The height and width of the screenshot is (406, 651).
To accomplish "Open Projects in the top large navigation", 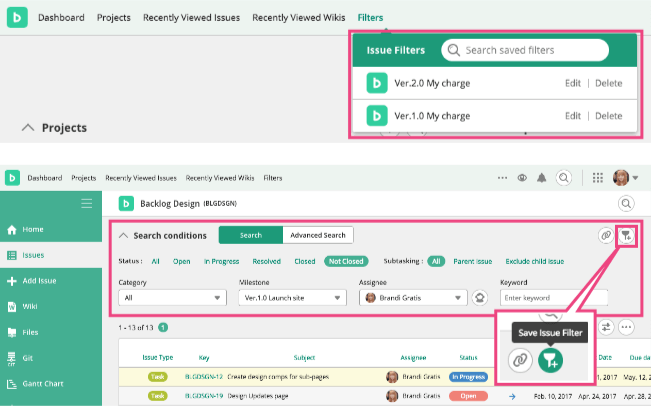I will [x=113, y=18].
